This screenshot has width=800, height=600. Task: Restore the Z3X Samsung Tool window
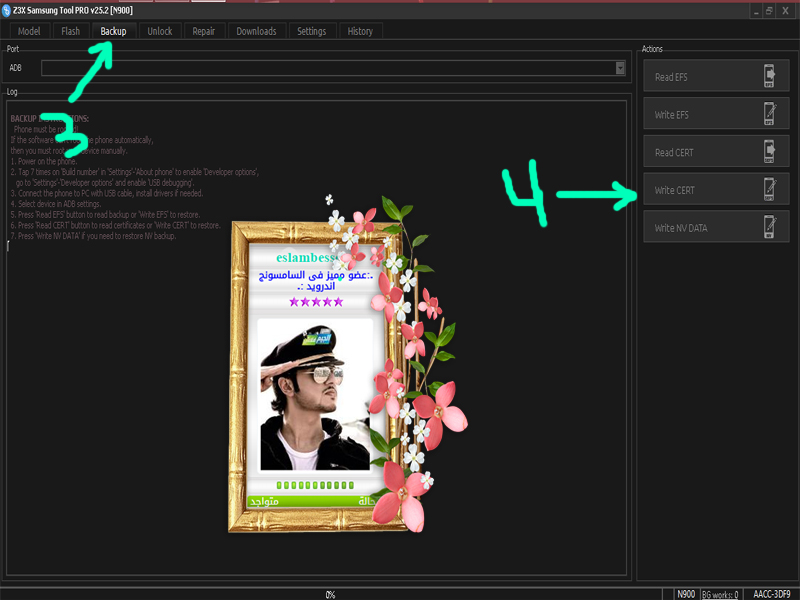[769, 11]
